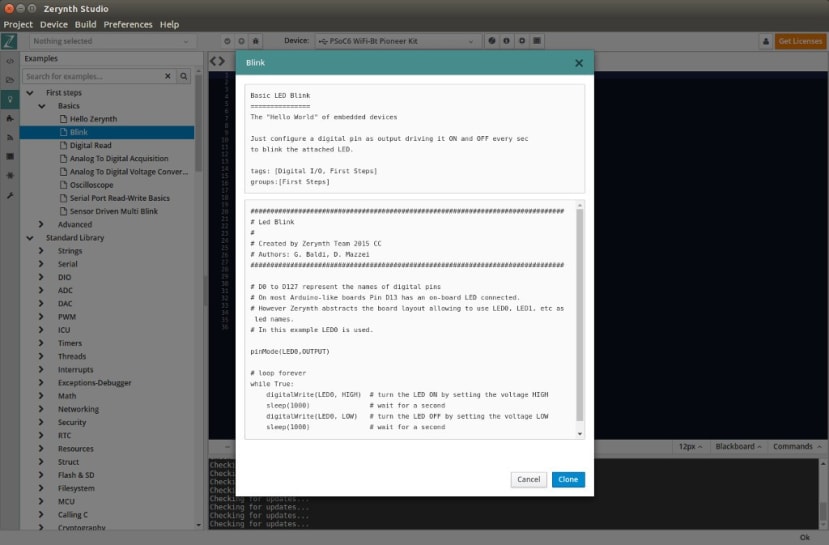Viewport: 829px width, 545px height.
Task: Click the search magnifier in Examples panel
Action: 183,77
